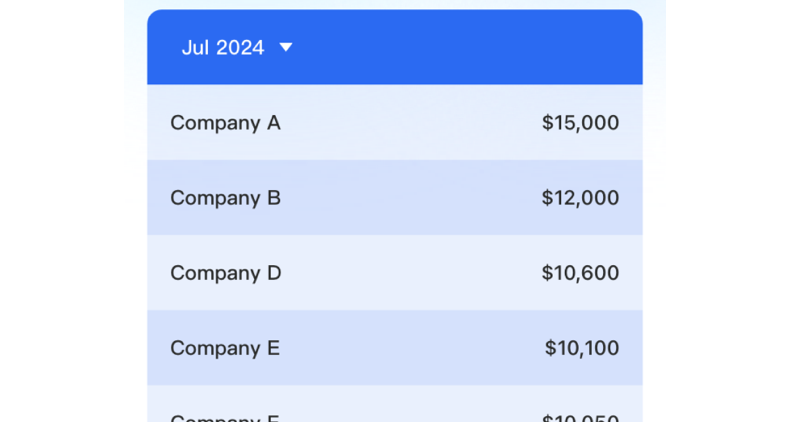The width and height of the screenshot is (790, 422).
Task: Open the Jul 2024 month selector
Action: coord(223,47)
